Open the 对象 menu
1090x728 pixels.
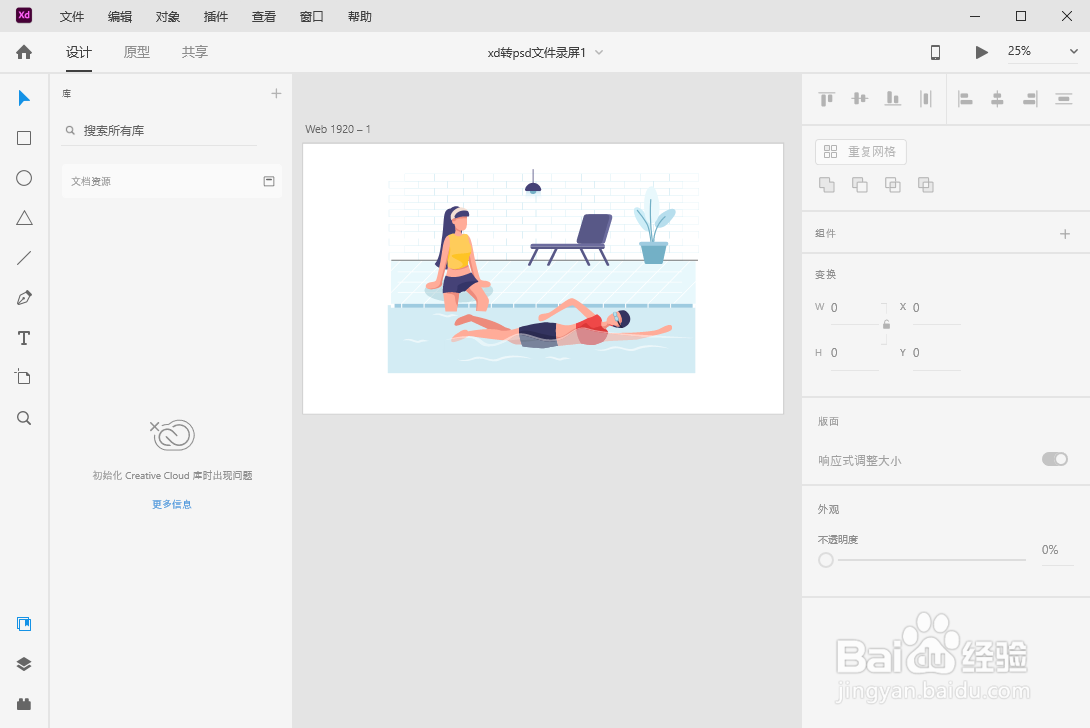(x=167, y=16)
